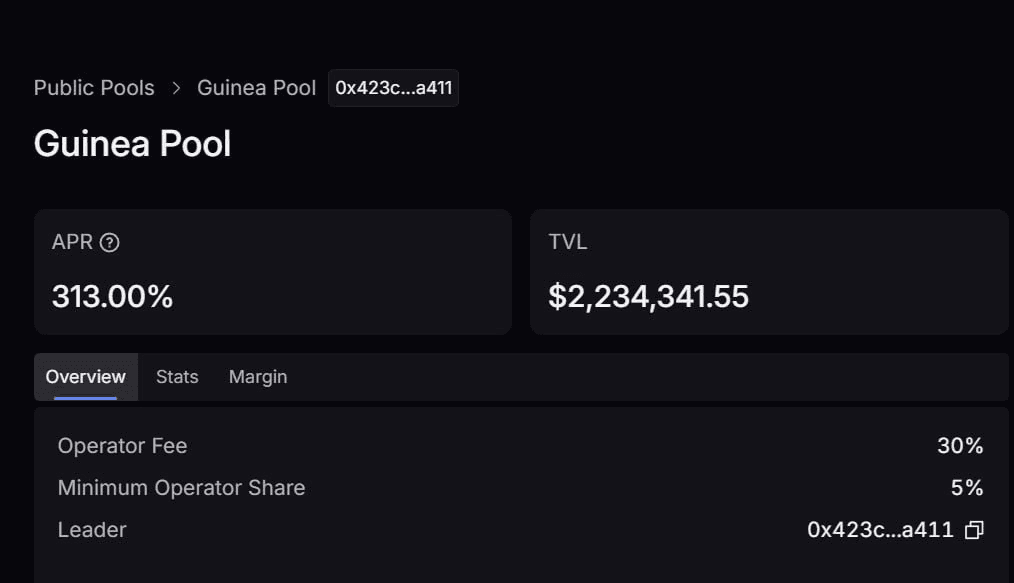
Task: Click the Leader row label
Action: [92, 530]
